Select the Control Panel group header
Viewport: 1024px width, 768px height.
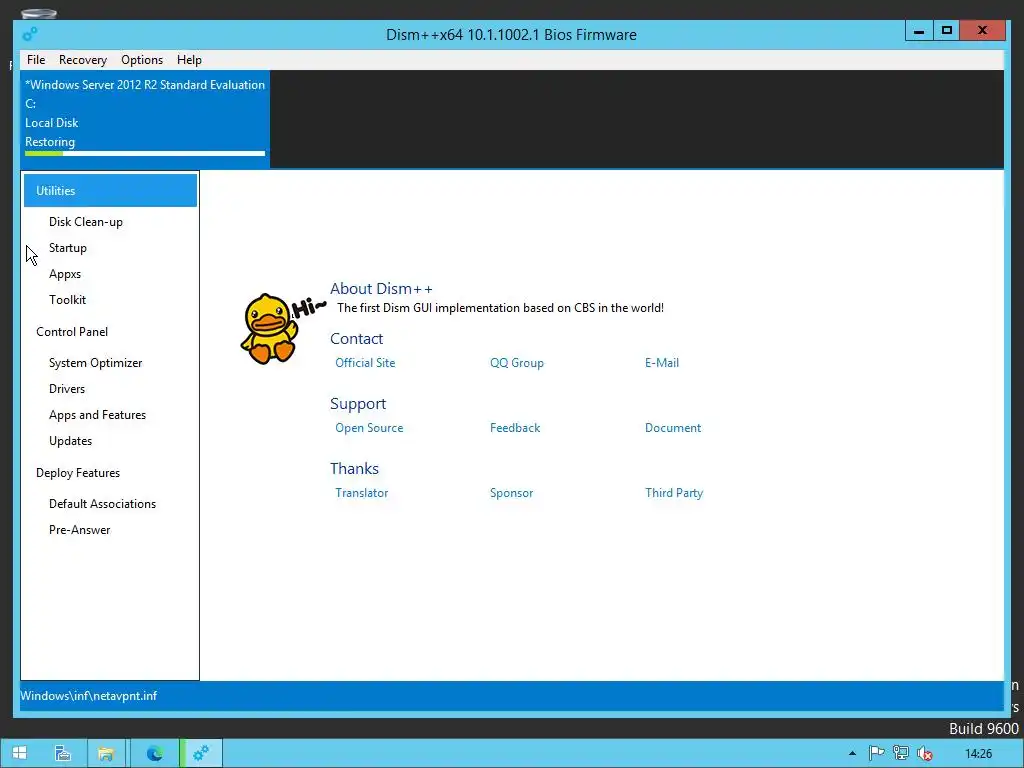72,332
